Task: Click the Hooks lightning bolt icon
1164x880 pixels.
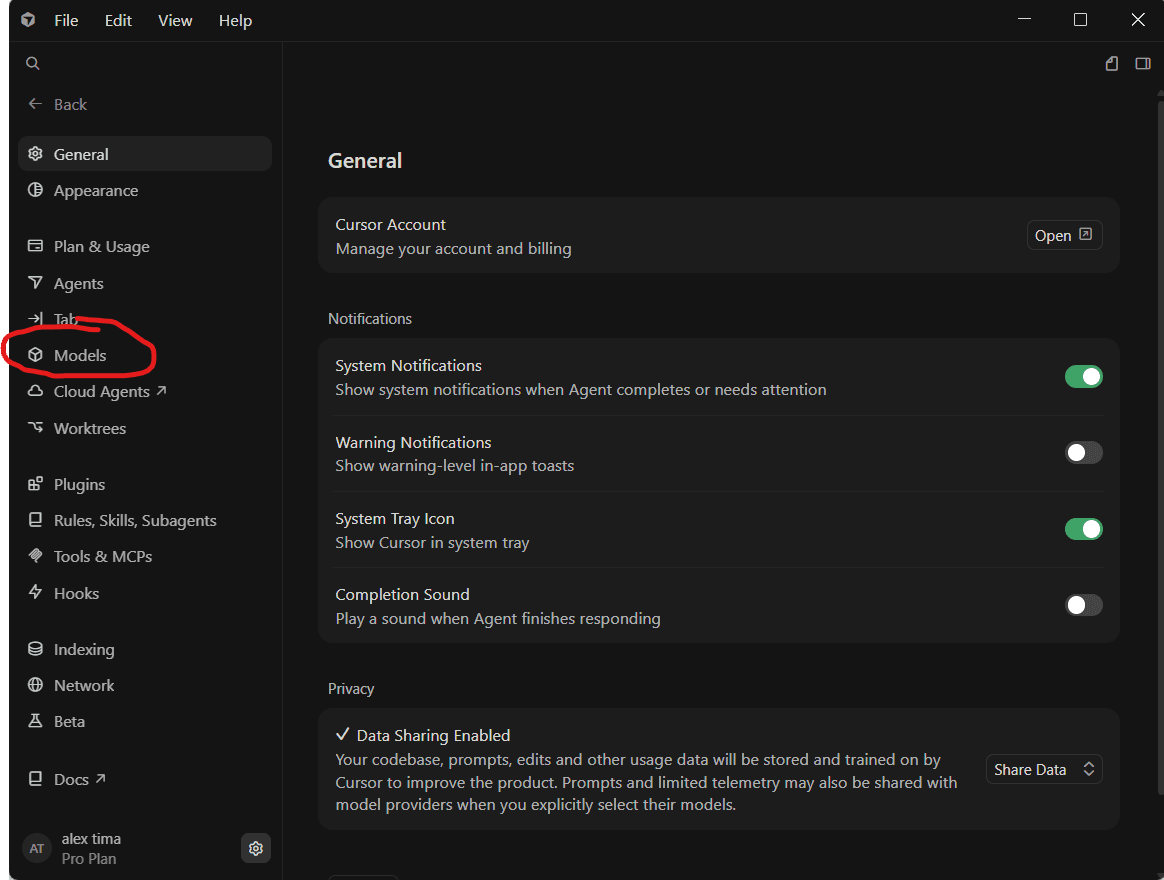Action: coord(35,592)
